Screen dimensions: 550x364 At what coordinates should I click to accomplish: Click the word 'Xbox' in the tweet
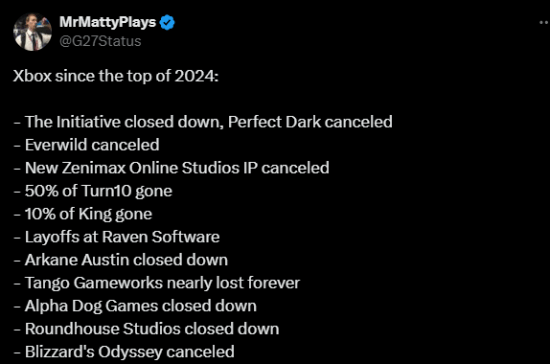32,76
